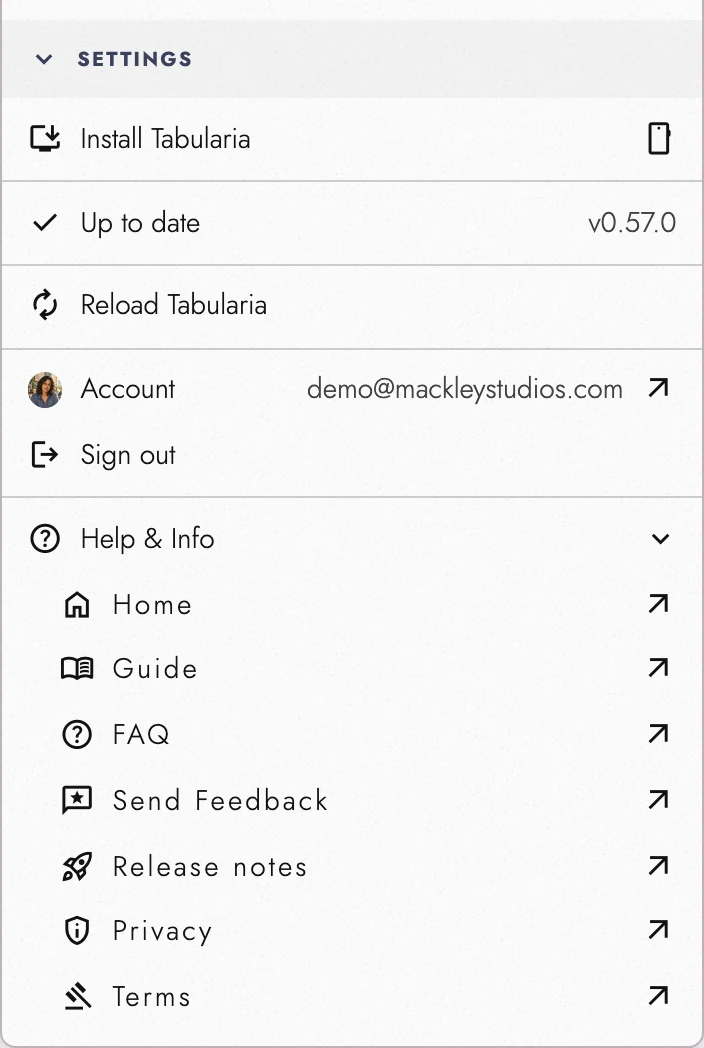704x1048 pixels.
Task: Click the demo@mackleystudios.com email text
Action: [x=465, y=389]
